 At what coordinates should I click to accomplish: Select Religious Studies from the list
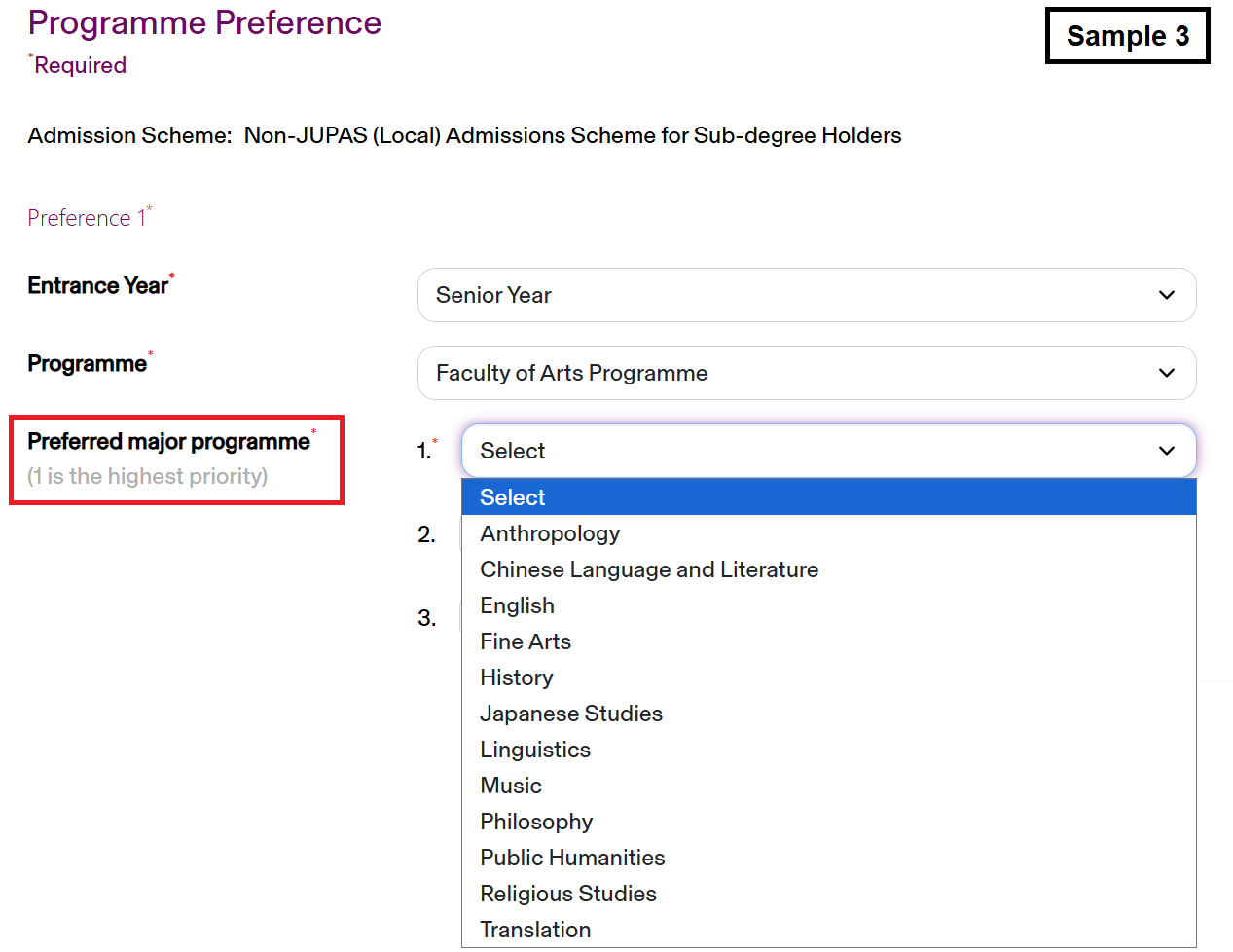click(x=568, y=894)
